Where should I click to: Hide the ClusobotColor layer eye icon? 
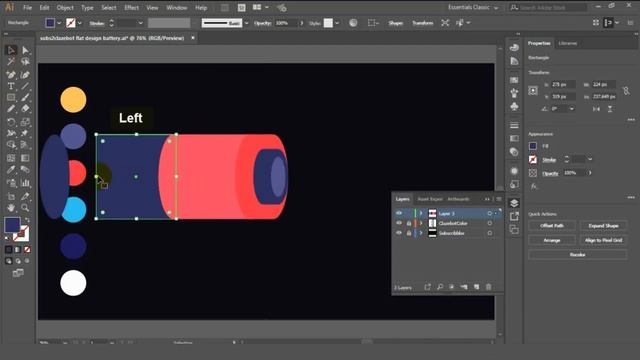399,223
